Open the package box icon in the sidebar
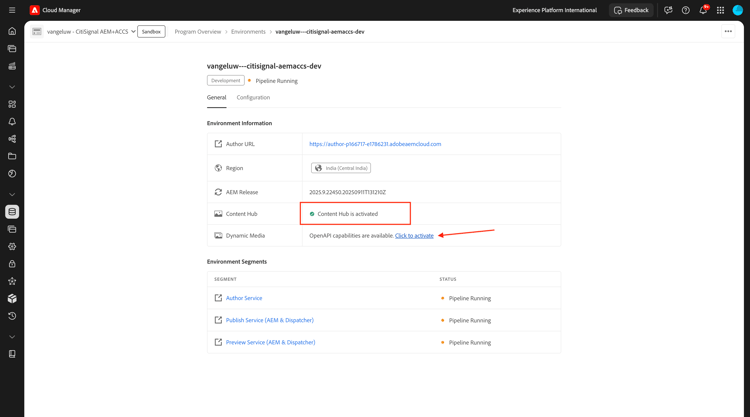750x417 pixels. [12, 298]
